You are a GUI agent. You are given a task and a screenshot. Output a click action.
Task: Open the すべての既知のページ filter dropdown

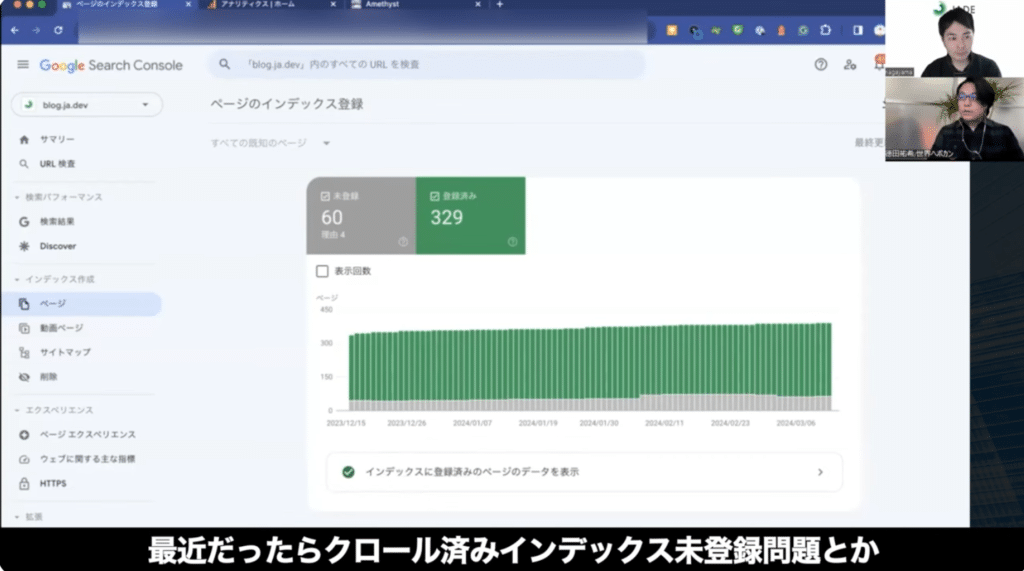point(270,143)
